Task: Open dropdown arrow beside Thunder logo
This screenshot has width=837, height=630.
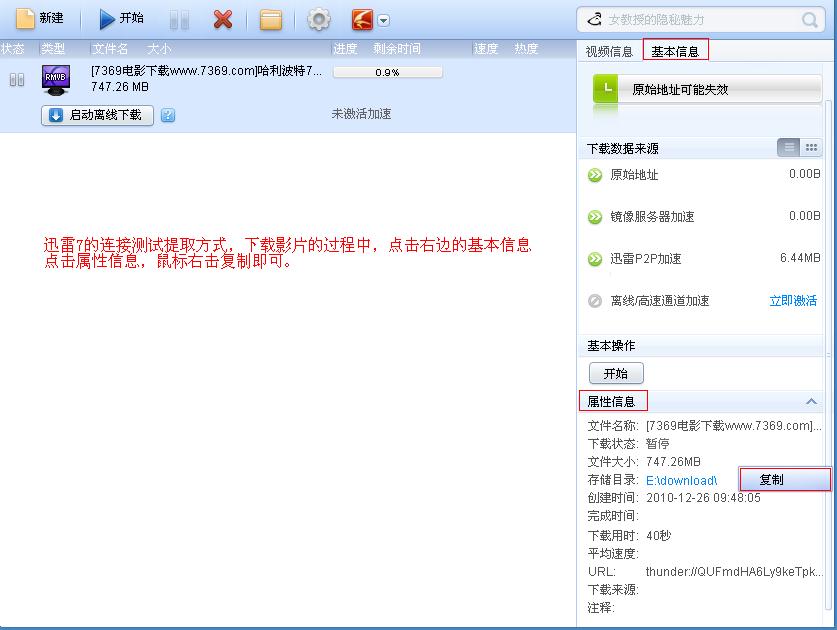Action: 383,20
